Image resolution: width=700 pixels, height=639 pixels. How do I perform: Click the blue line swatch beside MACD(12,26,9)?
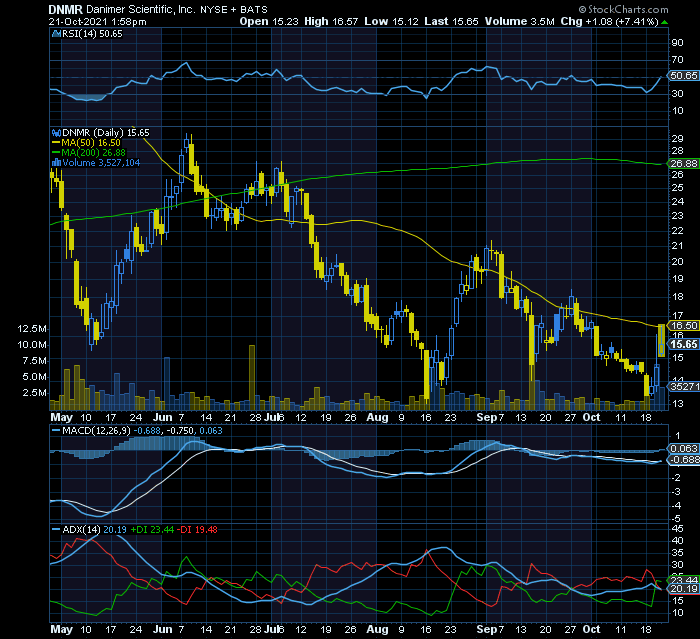tap(56, 431)
